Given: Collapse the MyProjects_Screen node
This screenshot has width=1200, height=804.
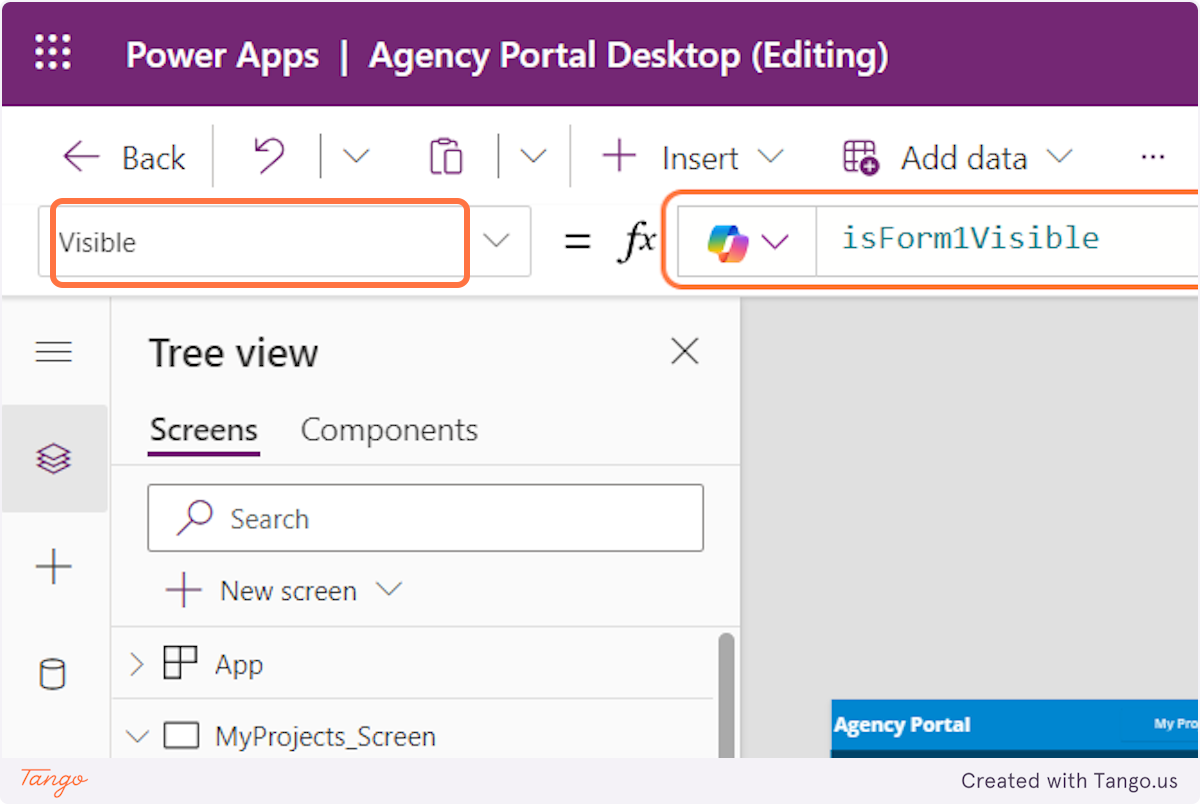Looking at the screenshot, I should tap(137, 737).
